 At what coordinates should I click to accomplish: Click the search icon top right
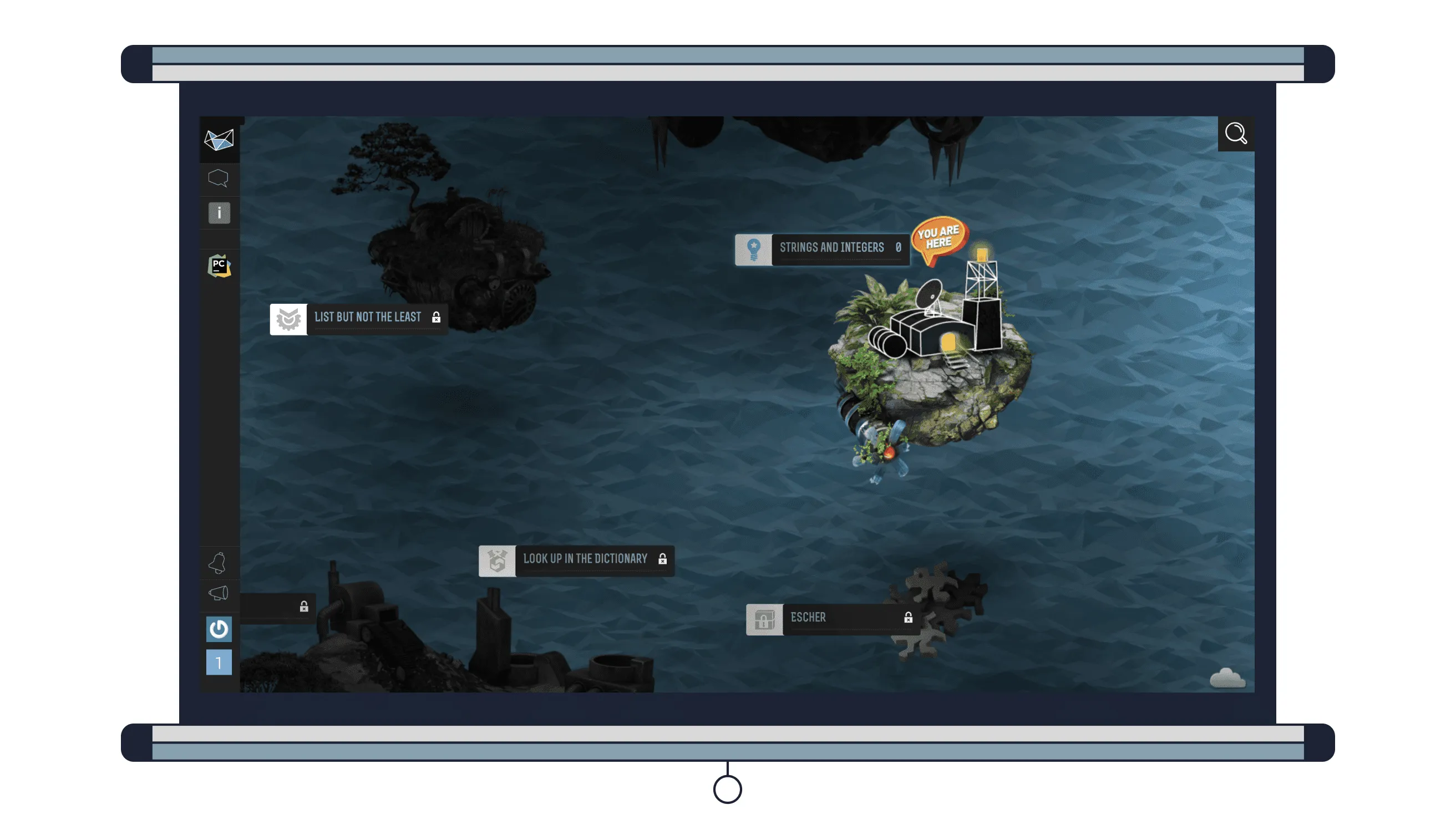click(x=1235, y=133)
